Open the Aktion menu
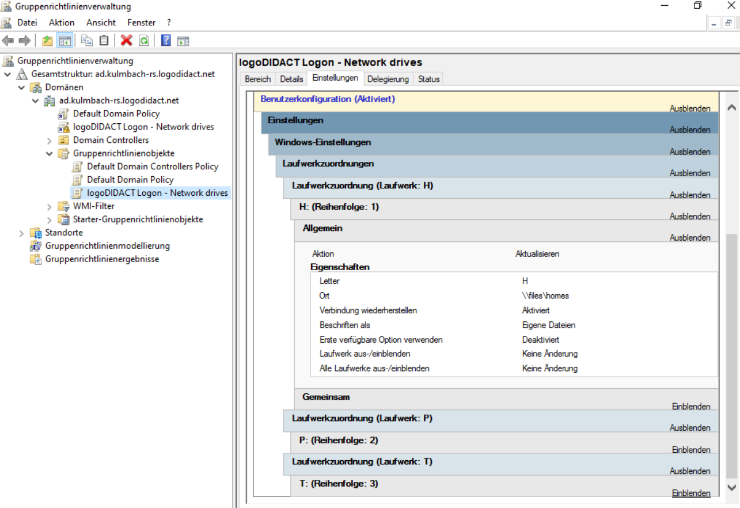Viewport: 740px width, 508px height. 61,22
